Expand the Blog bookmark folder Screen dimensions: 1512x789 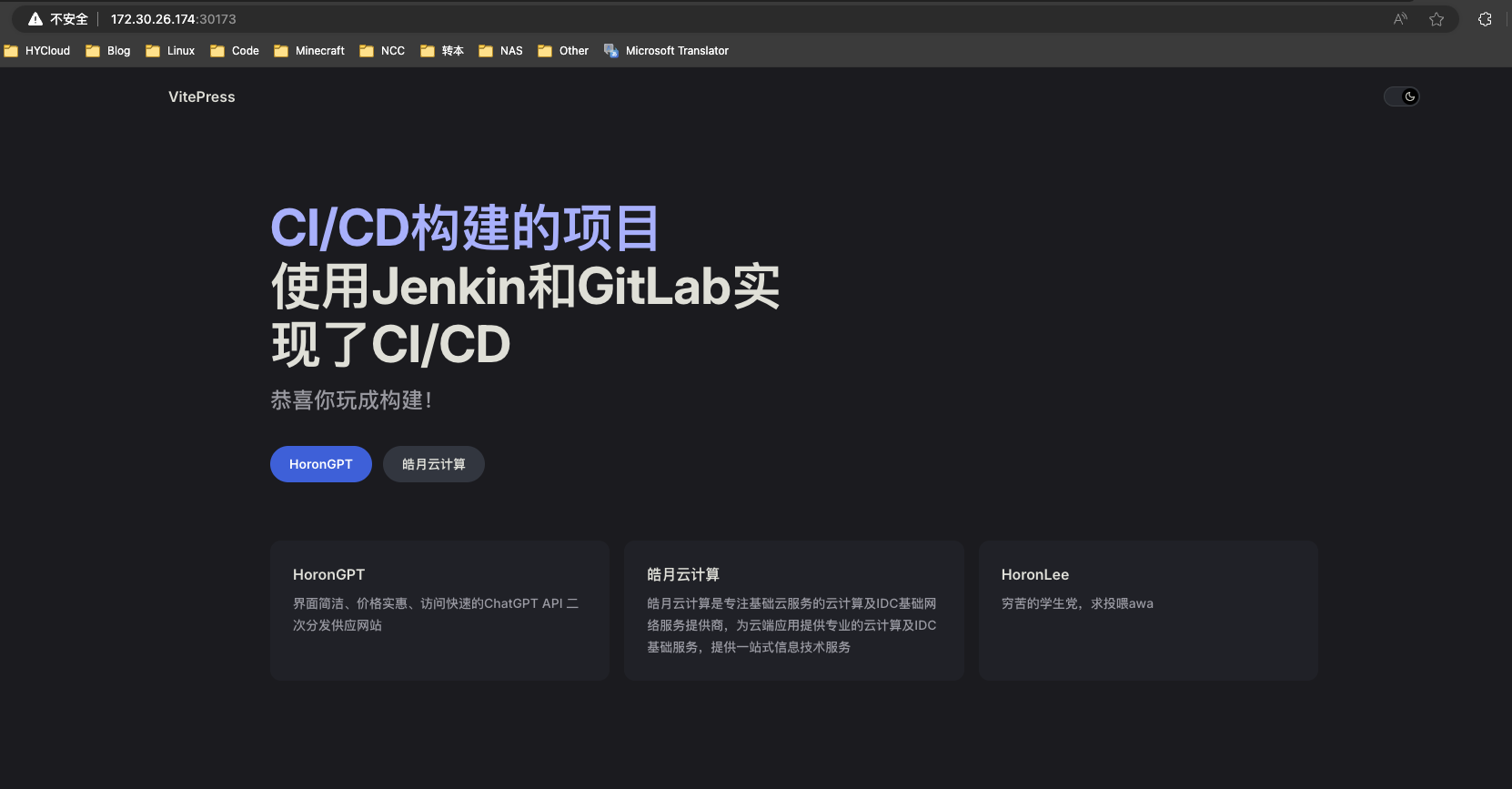(x=108, y=51)
